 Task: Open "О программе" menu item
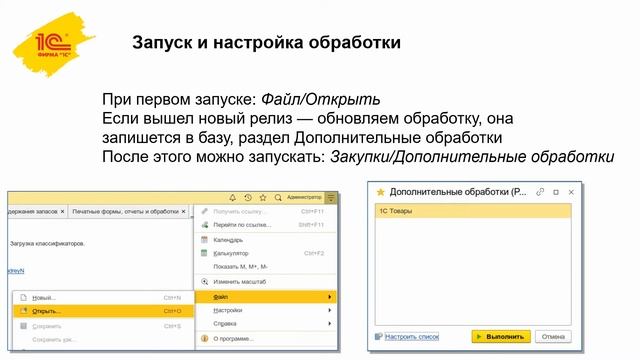tap(265, 339)
